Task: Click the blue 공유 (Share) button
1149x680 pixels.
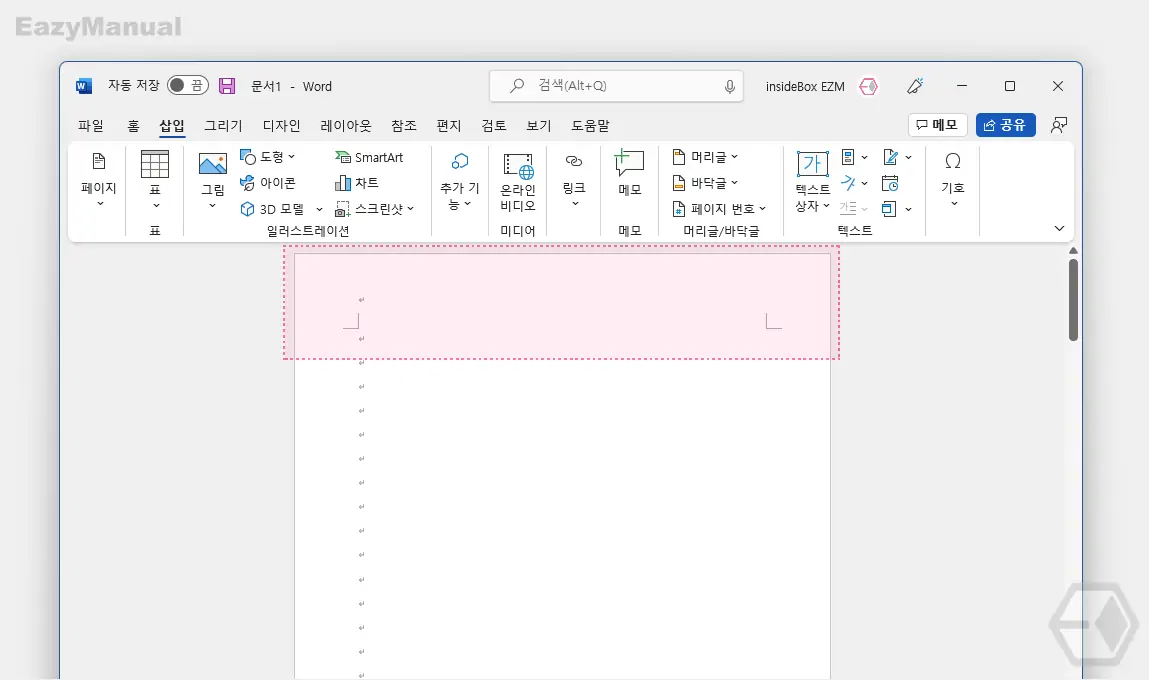Action: coord(1005,125)
